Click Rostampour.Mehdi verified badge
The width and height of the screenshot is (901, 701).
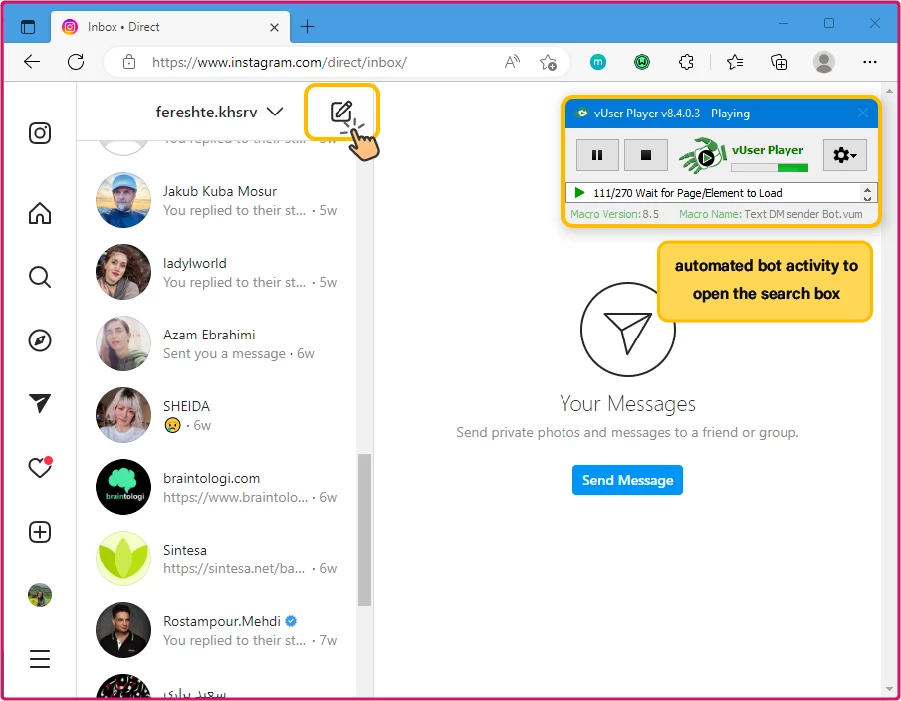tap(291, 621)
